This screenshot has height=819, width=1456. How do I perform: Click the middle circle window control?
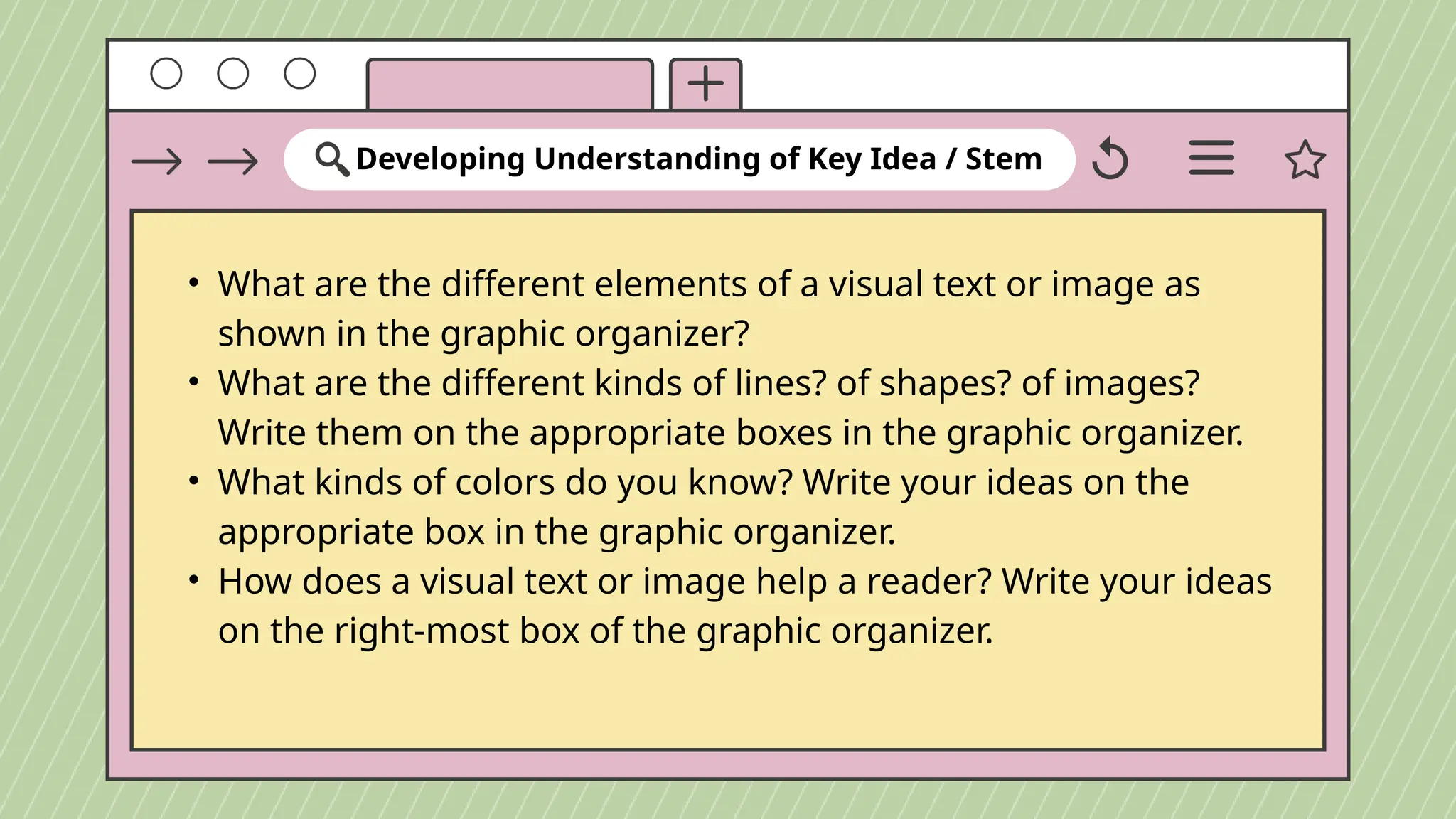click(233, 73)
